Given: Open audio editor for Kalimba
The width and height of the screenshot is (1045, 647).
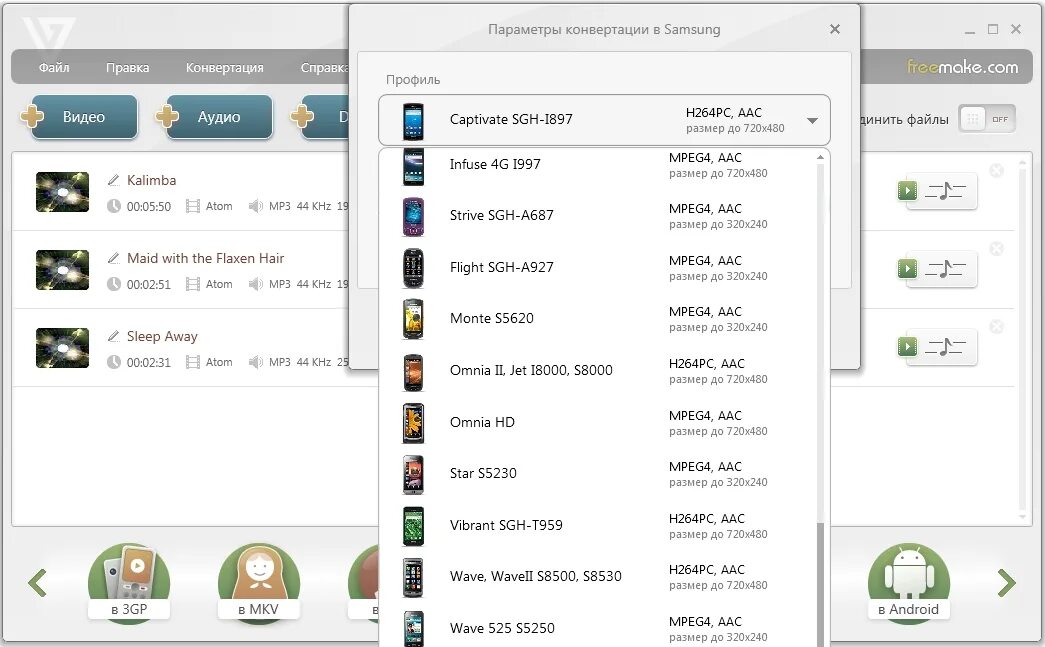Looking at the screenshot, I should coord(938,191).
